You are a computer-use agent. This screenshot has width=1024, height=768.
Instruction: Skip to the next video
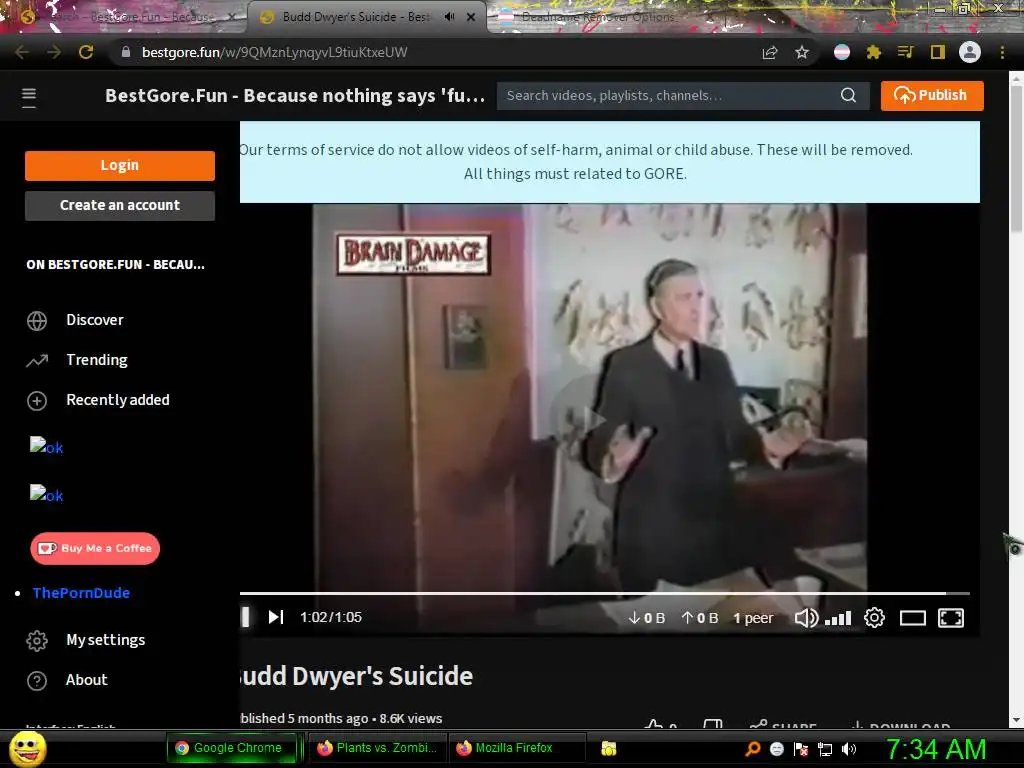coord(276,617)
